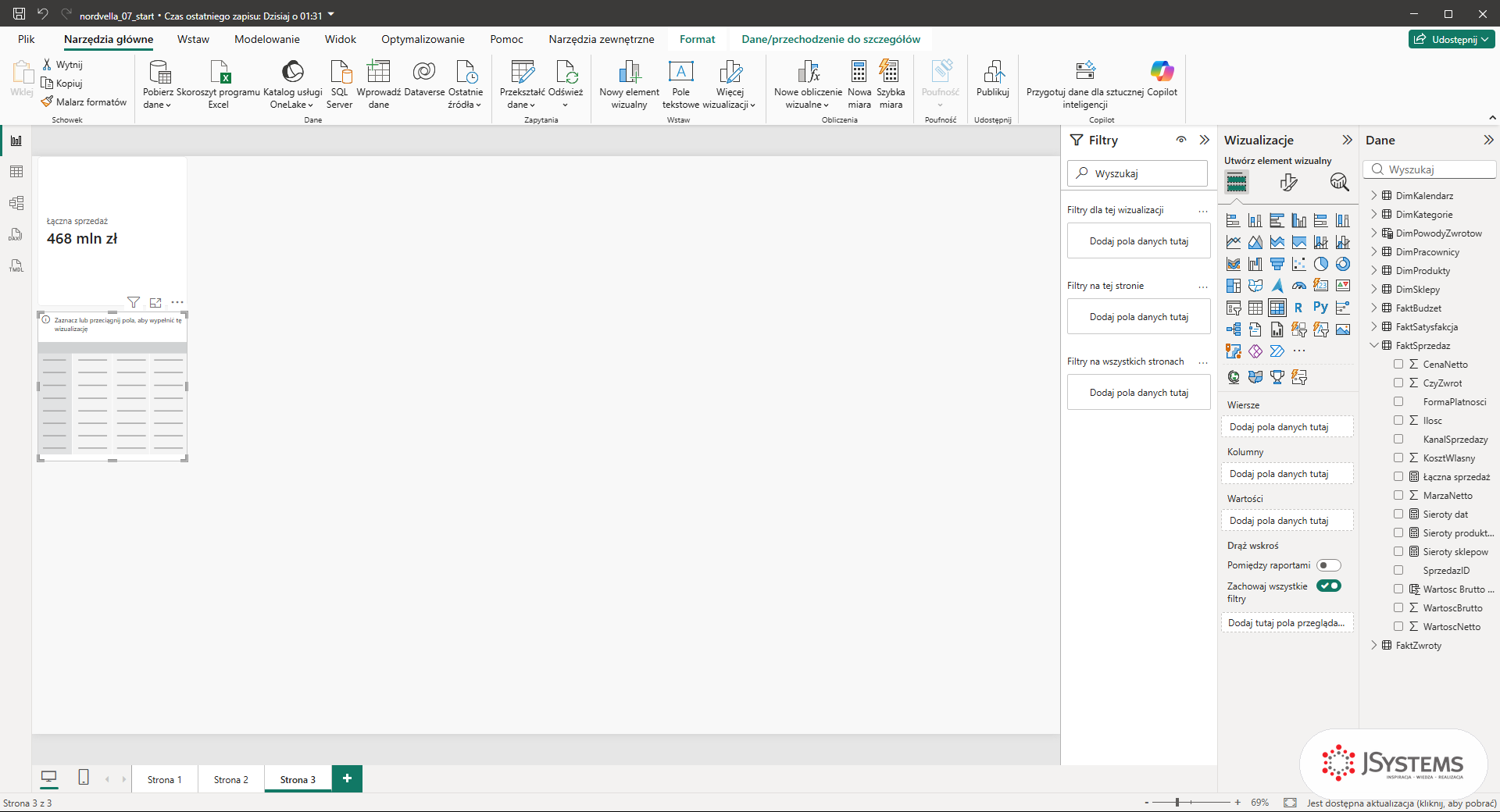This screenshot has height=812, width=1500.
Task: Choose the Python (Py) visual
Action: 1320,308
